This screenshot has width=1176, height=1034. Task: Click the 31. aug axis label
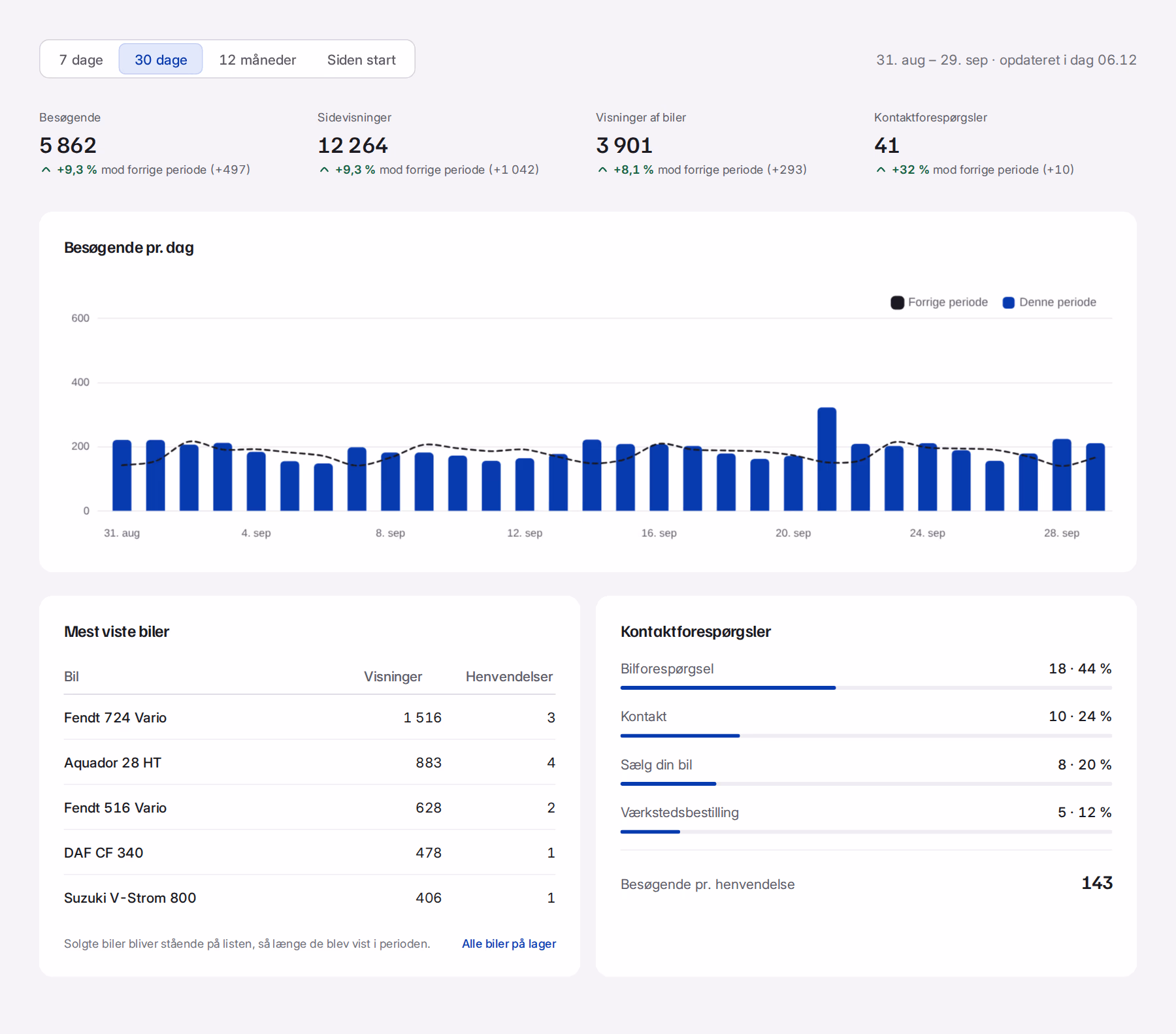coord(122,533)
